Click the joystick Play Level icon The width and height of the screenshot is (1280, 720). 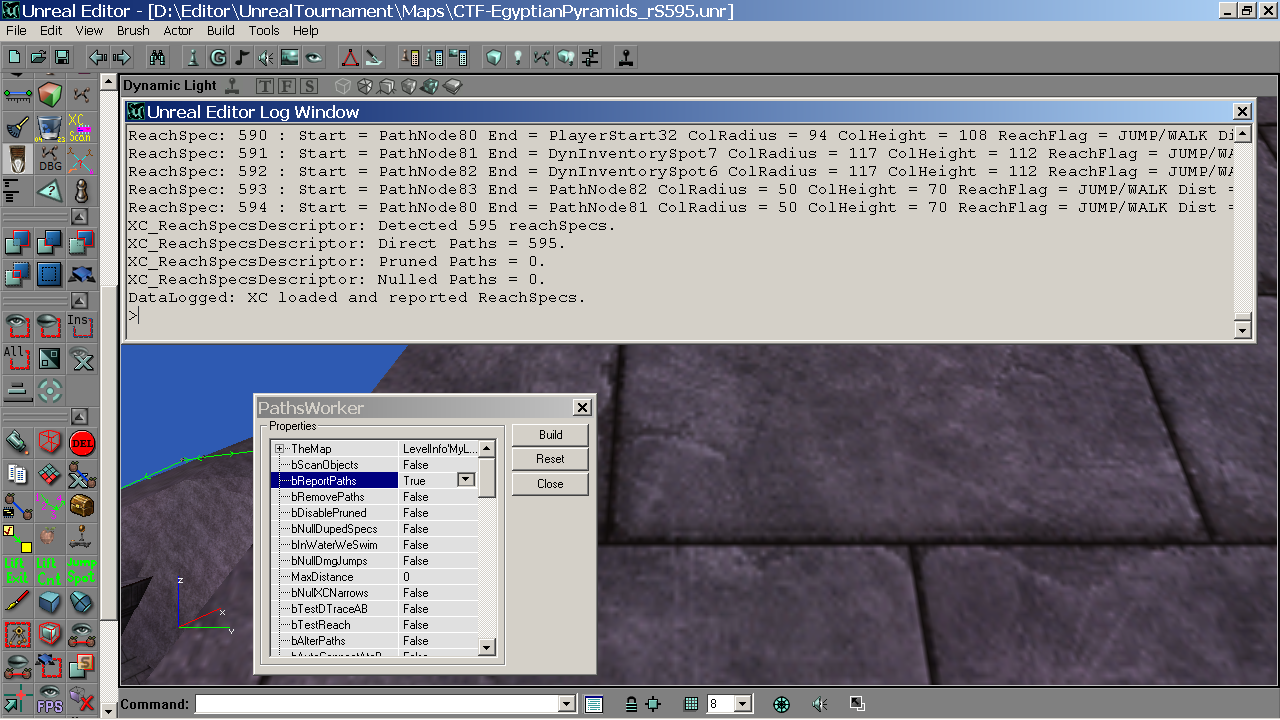click(626, 57)
